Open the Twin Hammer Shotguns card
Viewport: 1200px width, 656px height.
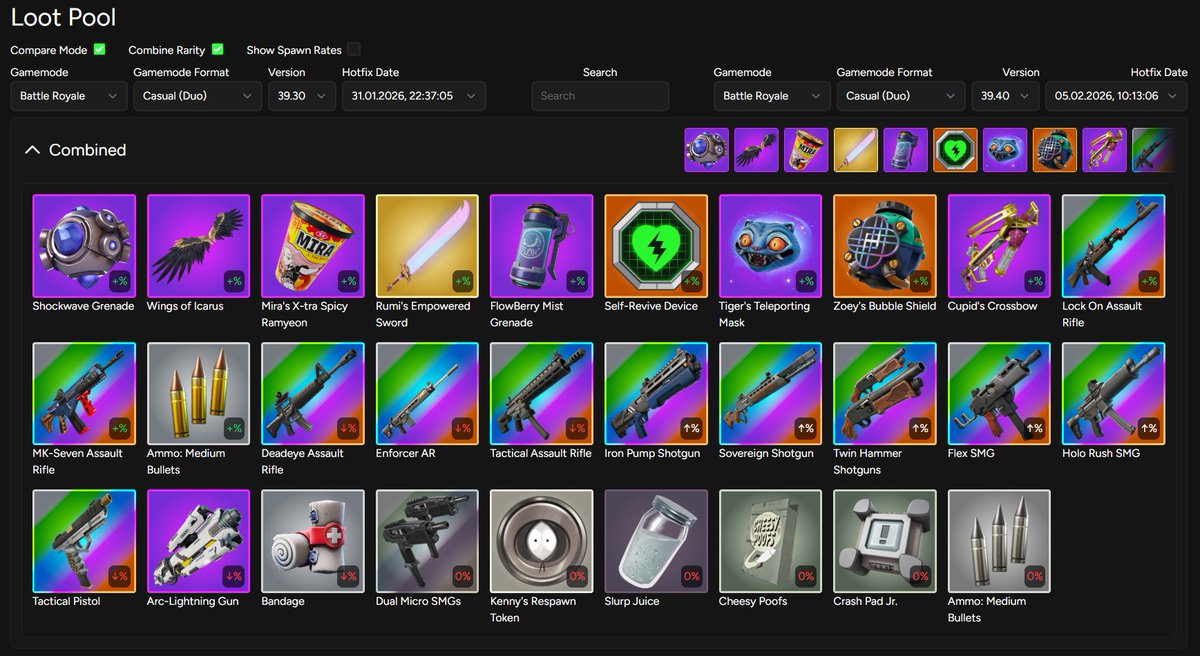885,394
